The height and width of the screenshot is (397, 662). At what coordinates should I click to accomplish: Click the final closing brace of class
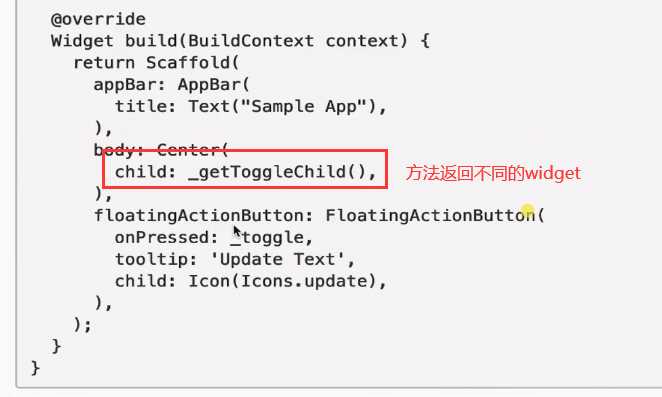(x=35, y=368)
